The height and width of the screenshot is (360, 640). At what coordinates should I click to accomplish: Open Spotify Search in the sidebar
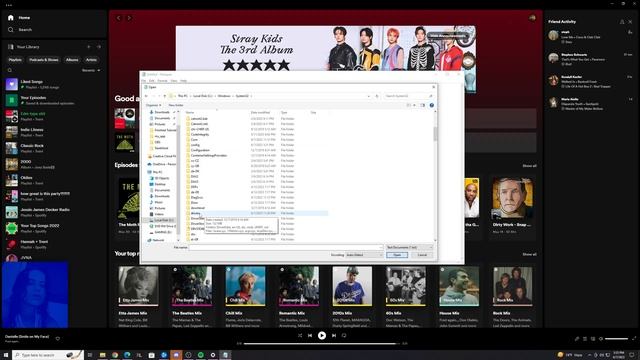(x=20, y=30)
